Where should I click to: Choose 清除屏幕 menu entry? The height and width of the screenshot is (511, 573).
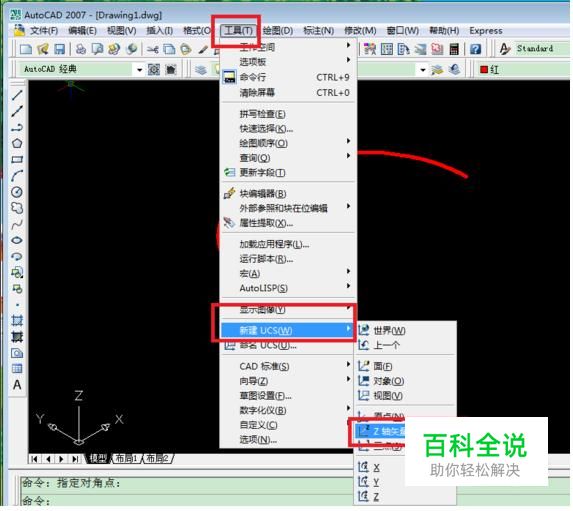pyautogui.click(x=288, y=92)
